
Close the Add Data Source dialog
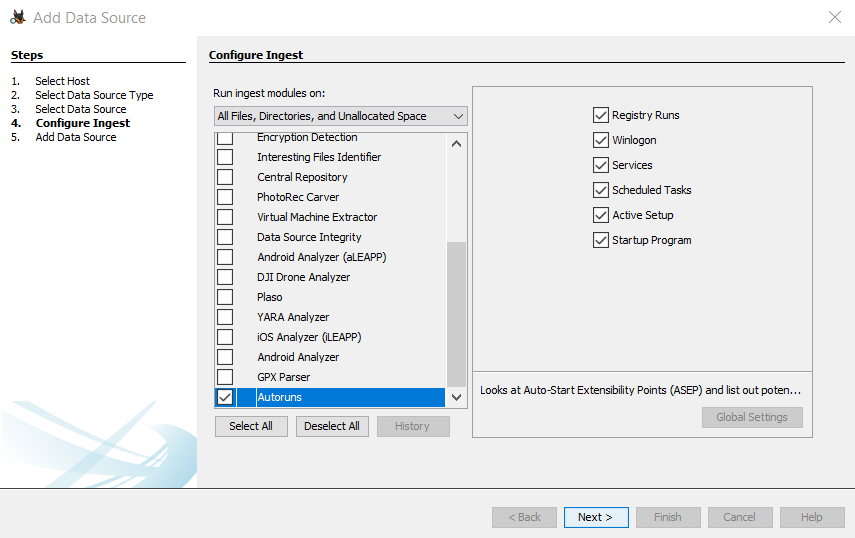[834, 17]
